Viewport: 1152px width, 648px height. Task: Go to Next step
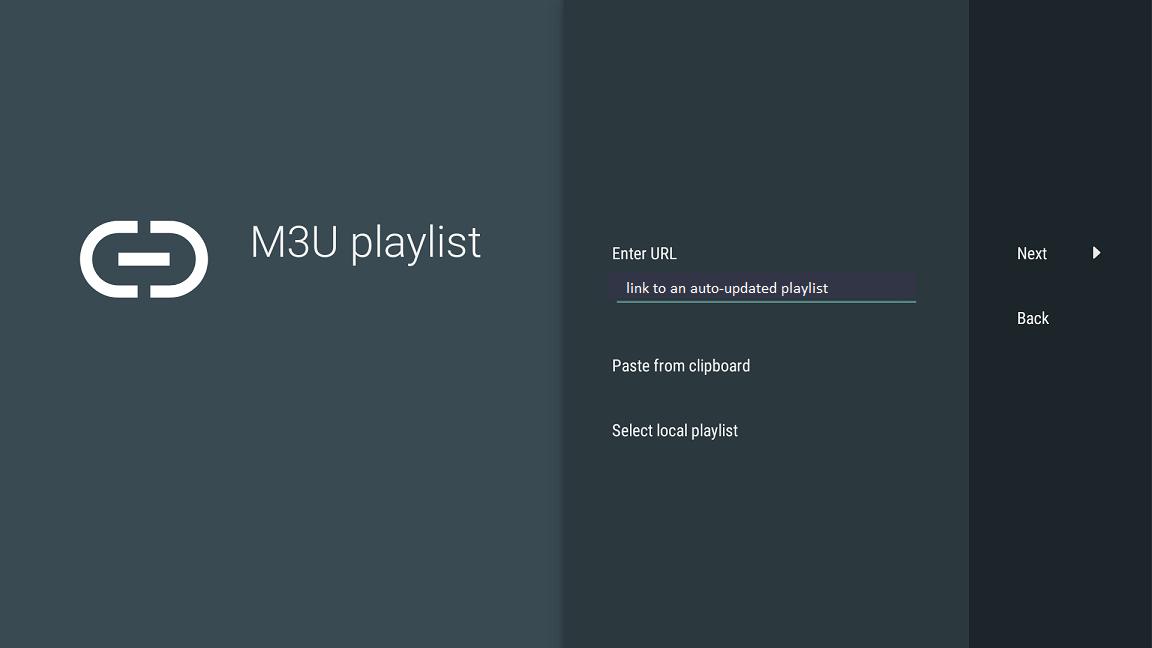tap(1032, 253)
